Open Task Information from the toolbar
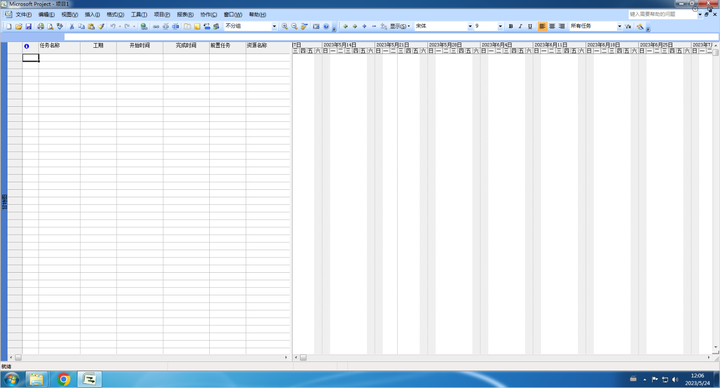Screen dimensions: 720x388 click(187, 27)
